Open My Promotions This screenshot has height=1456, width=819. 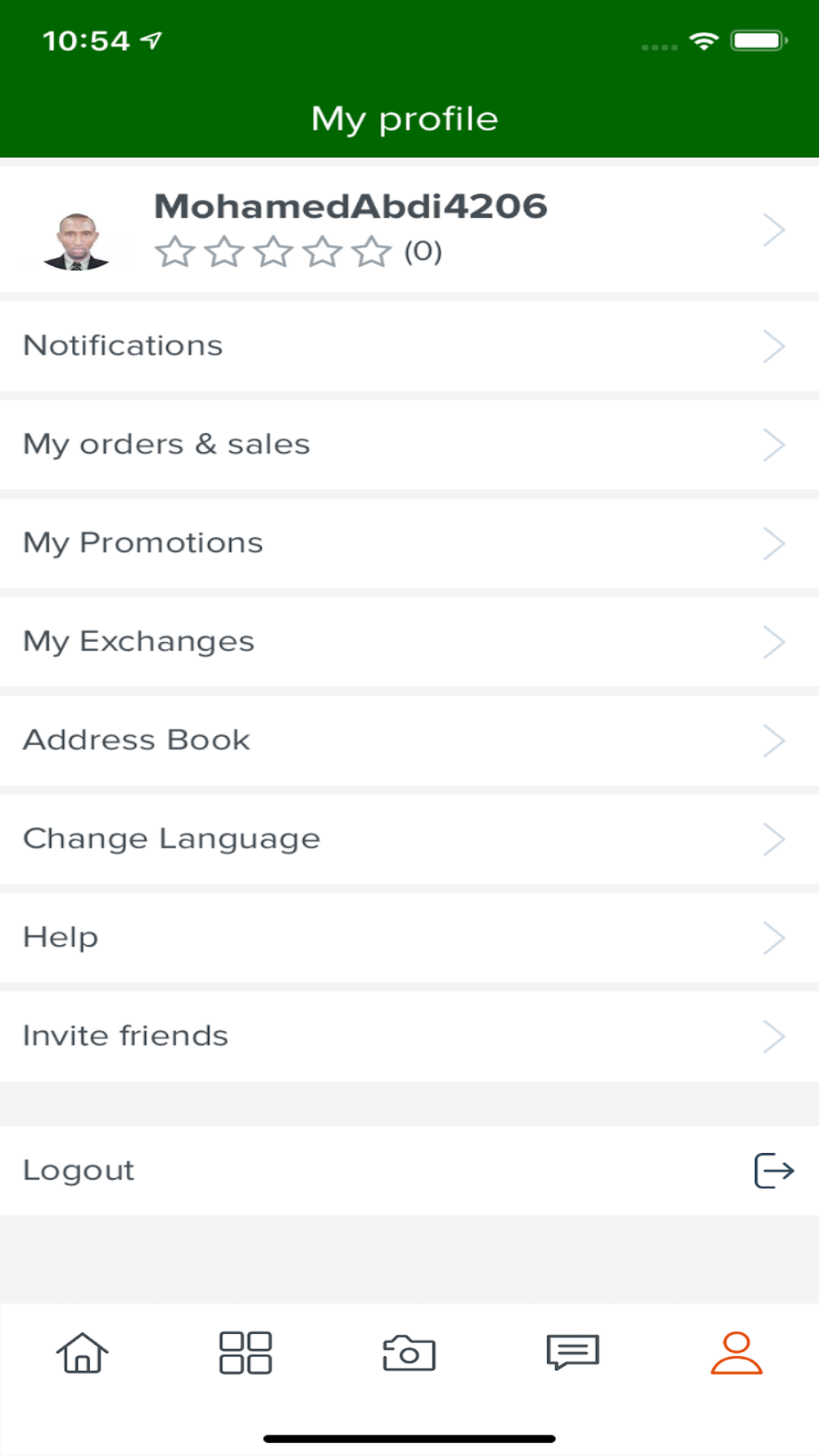[x=143, y=543]
